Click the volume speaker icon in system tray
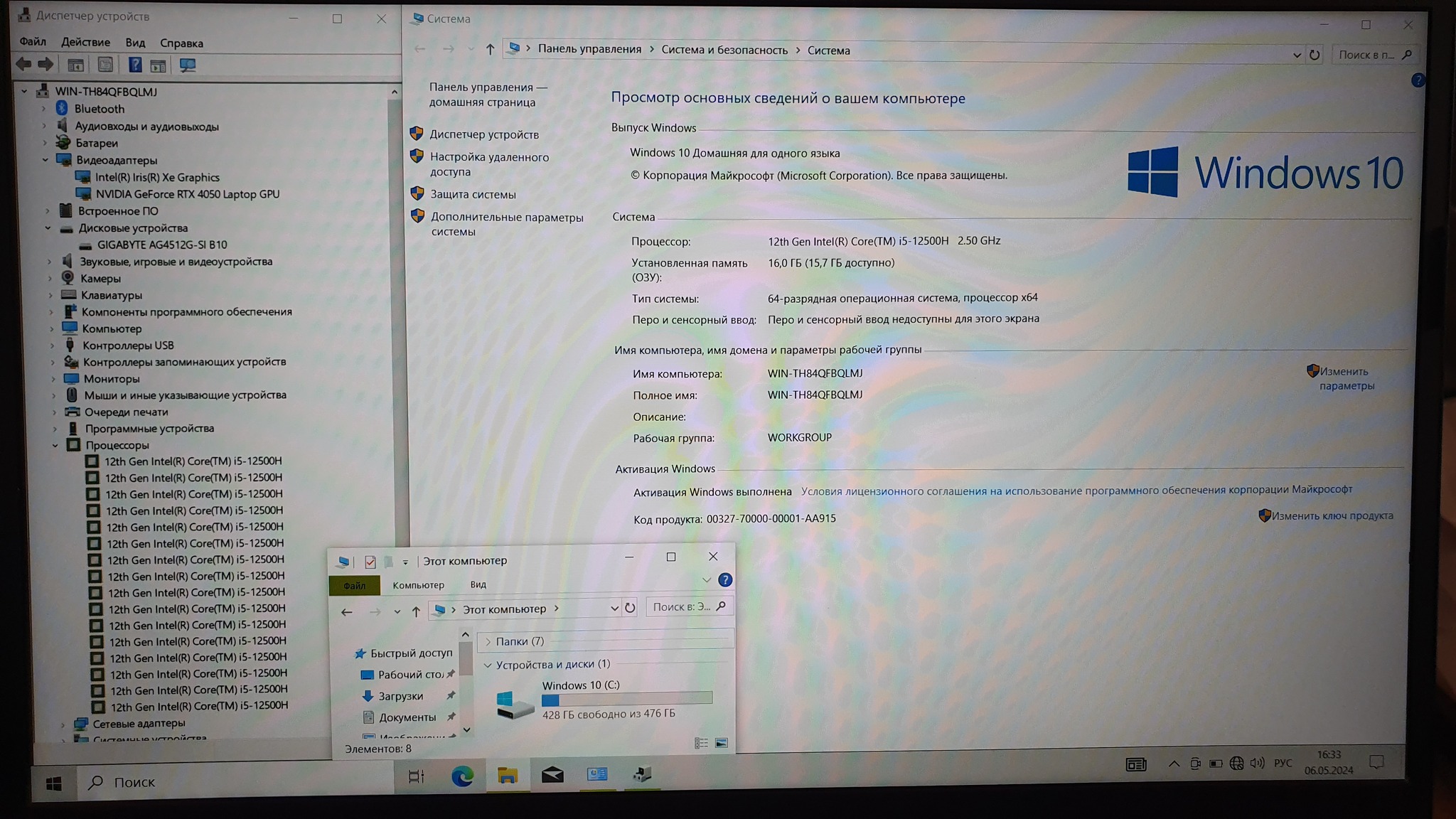This screenshot has width=1456, height=819. point(1257,763)
